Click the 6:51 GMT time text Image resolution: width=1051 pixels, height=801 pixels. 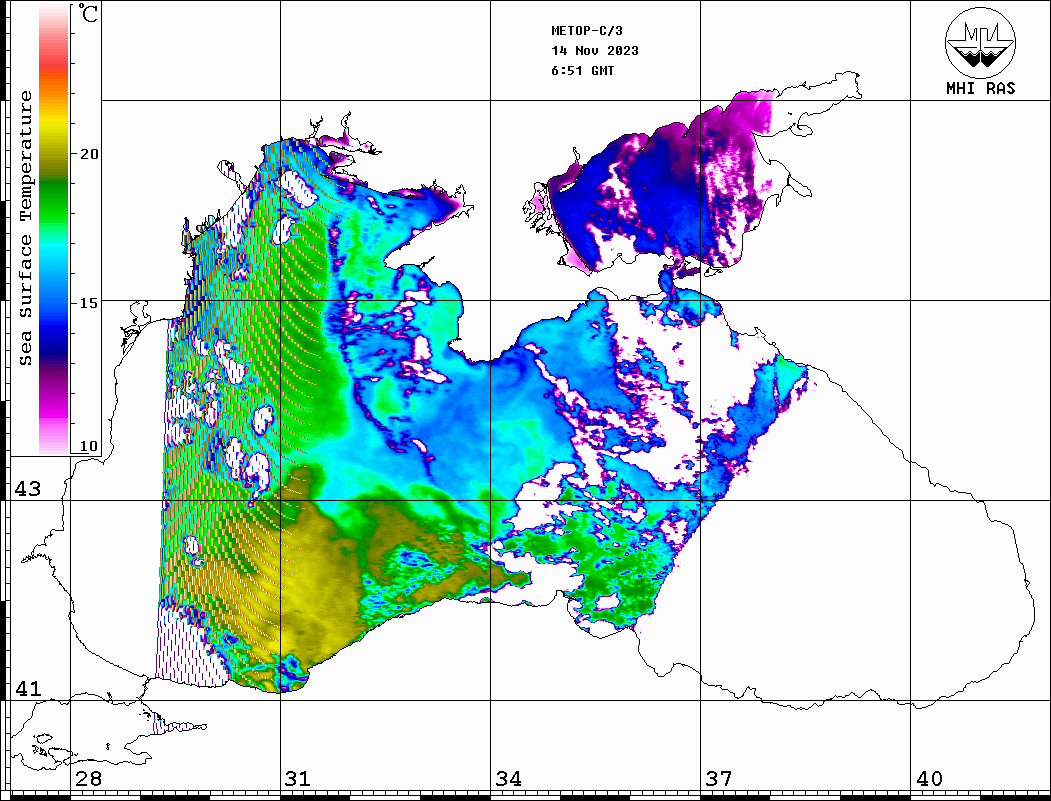[x=582, y=71]
